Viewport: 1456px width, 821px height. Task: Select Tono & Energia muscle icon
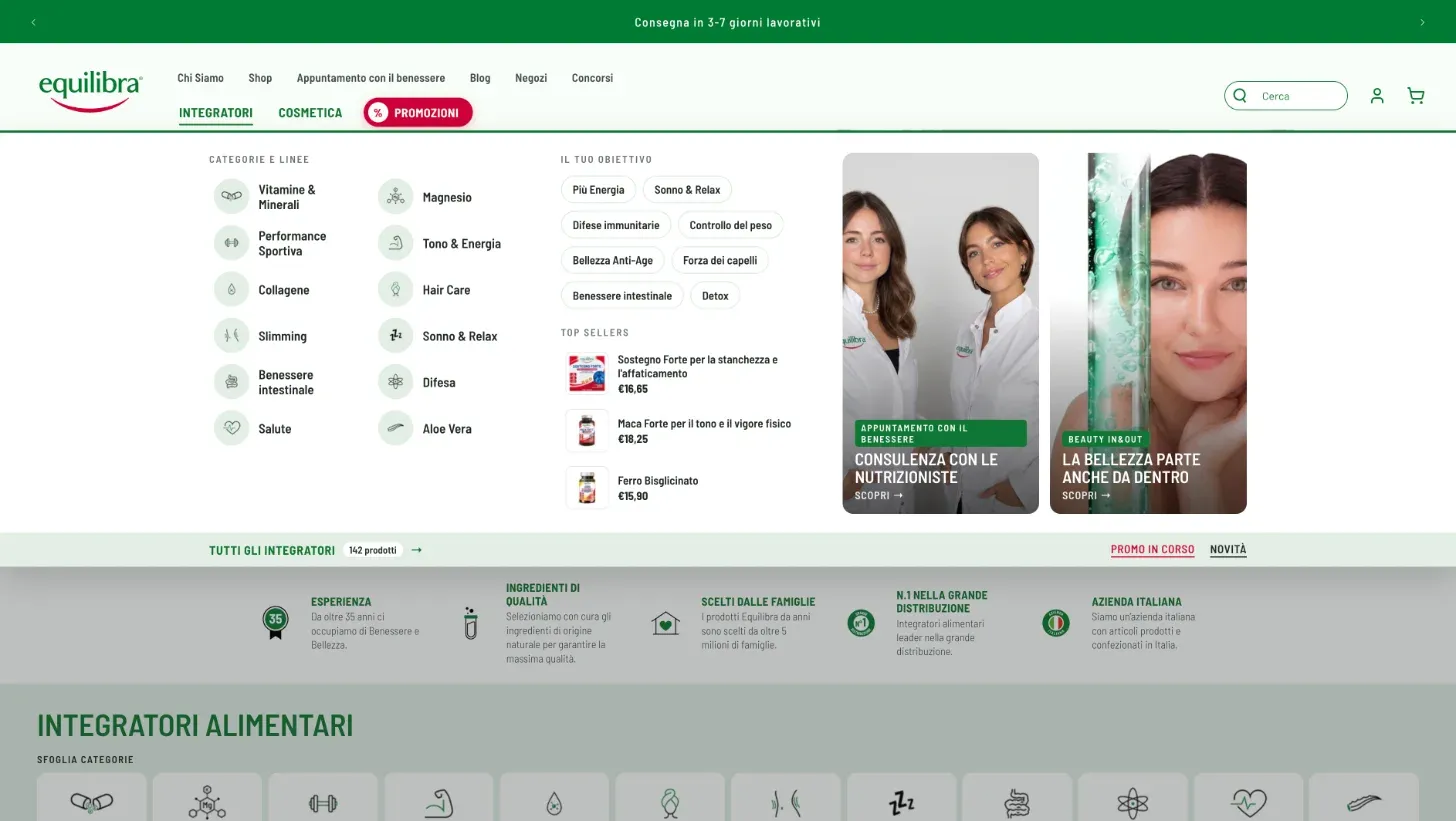click(x=395, y=243)
